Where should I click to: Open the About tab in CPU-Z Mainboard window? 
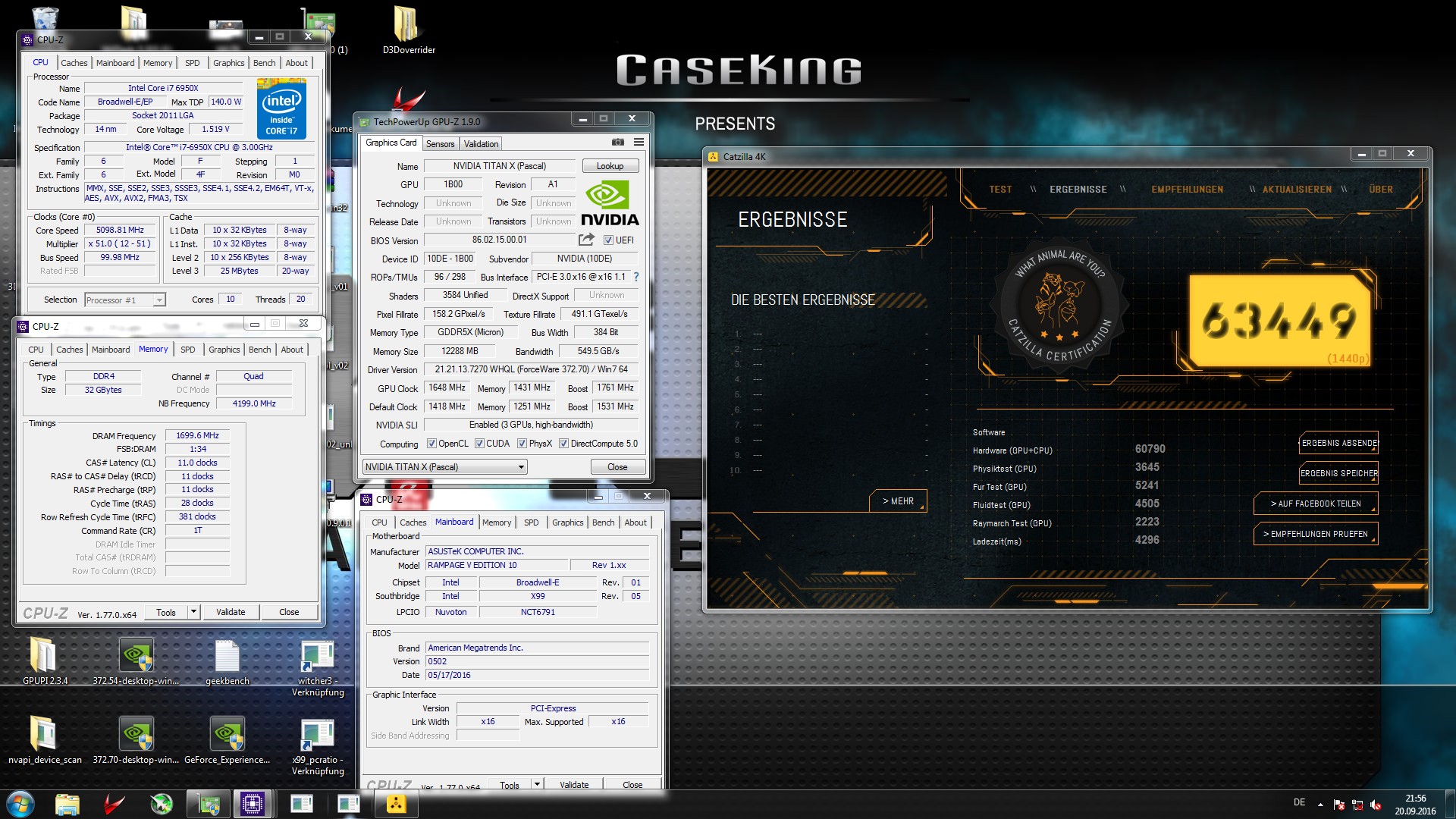point(635,522)
